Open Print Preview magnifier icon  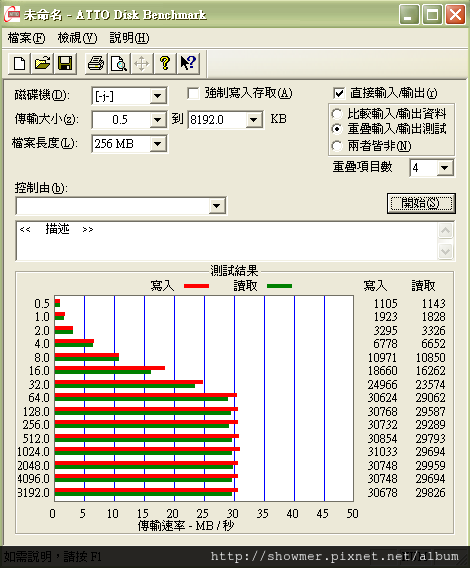coord(118,63)
